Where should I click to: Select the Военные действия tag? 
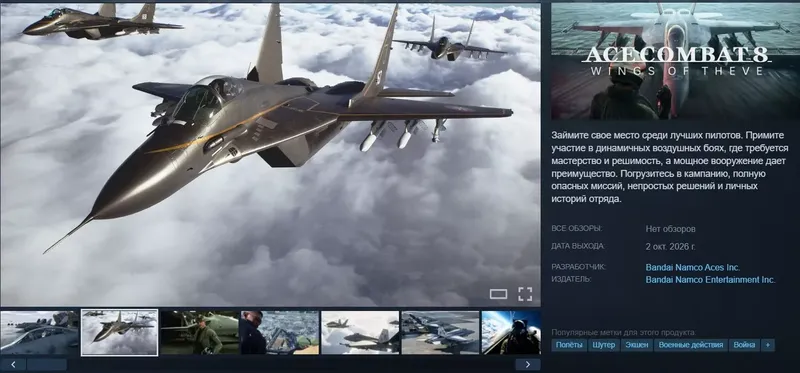tap(691, 345)
